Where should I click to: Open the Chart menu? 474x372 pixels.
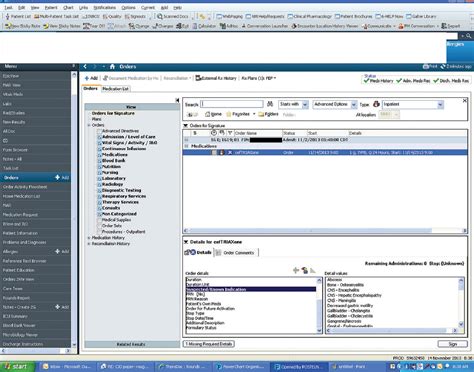(68, 7)
